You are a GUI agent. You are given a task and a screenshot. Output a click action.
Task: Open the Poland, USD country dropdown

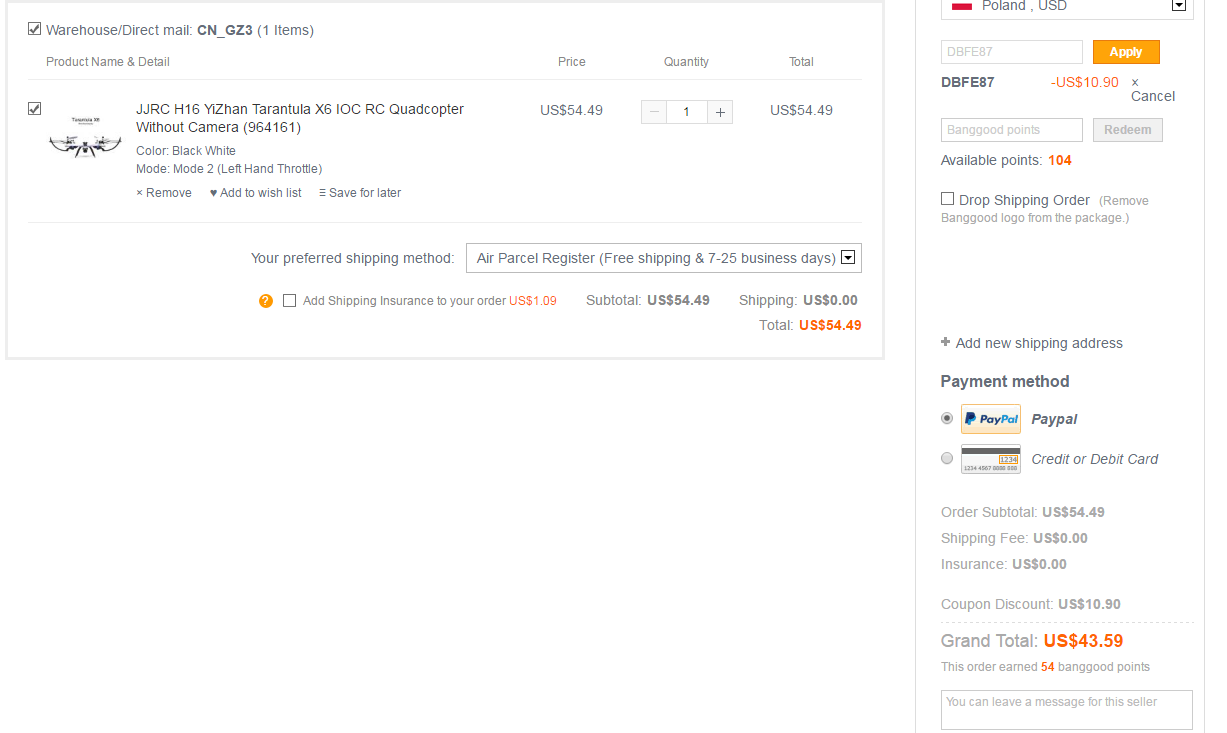point(1067,8)
